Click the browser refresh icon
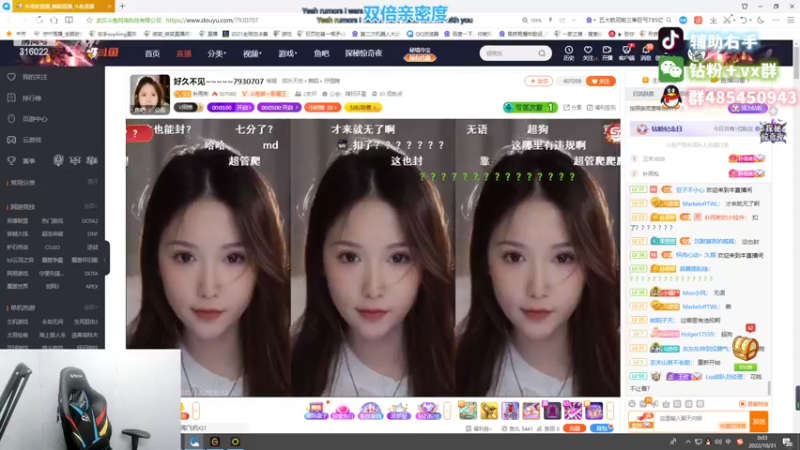The width and height of the screenshot is (800, 450). 39,20
